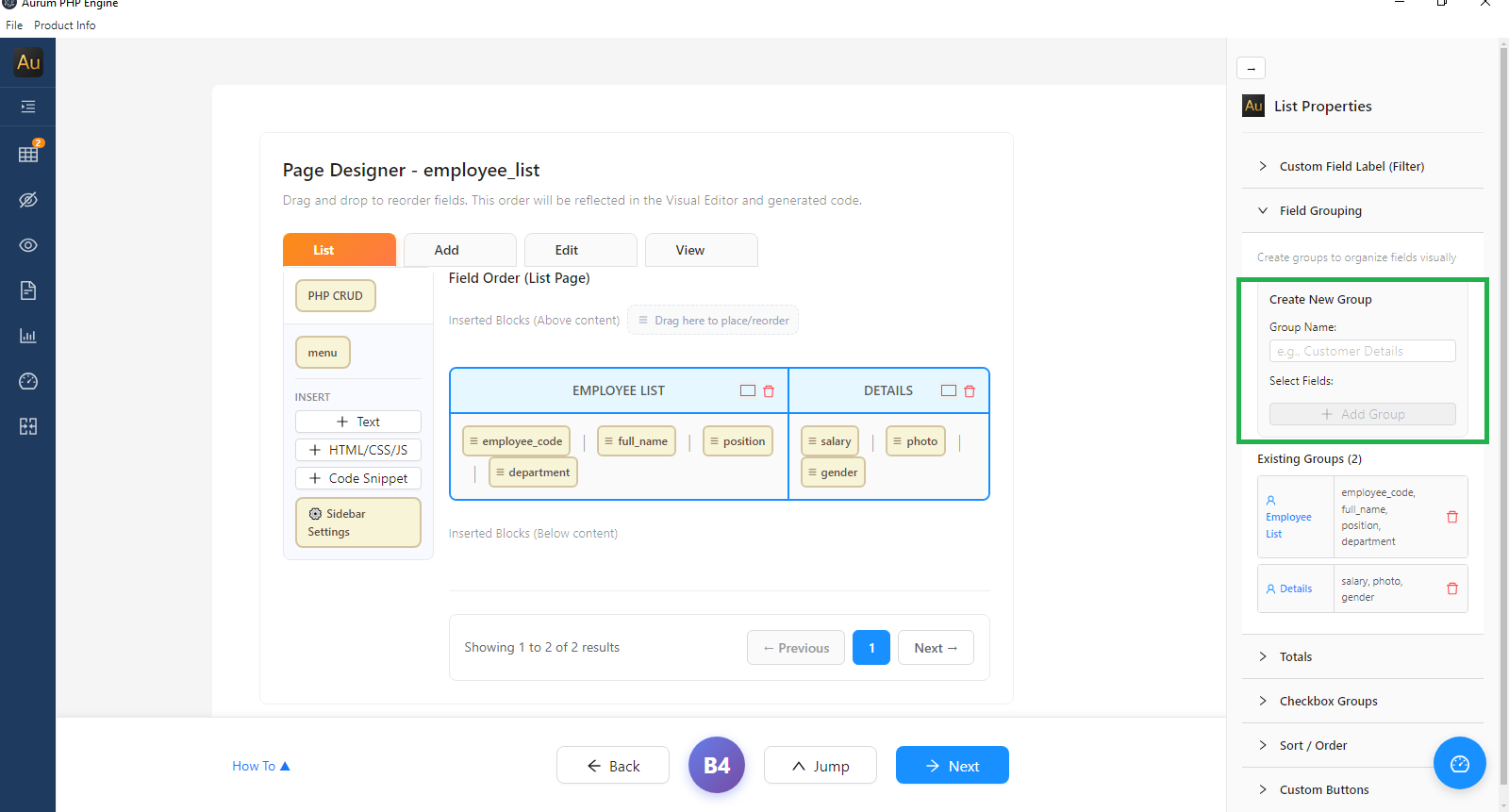The image size is (1509, 812).
Task: Switch to the View tab
Action: (x=702, y=250)
